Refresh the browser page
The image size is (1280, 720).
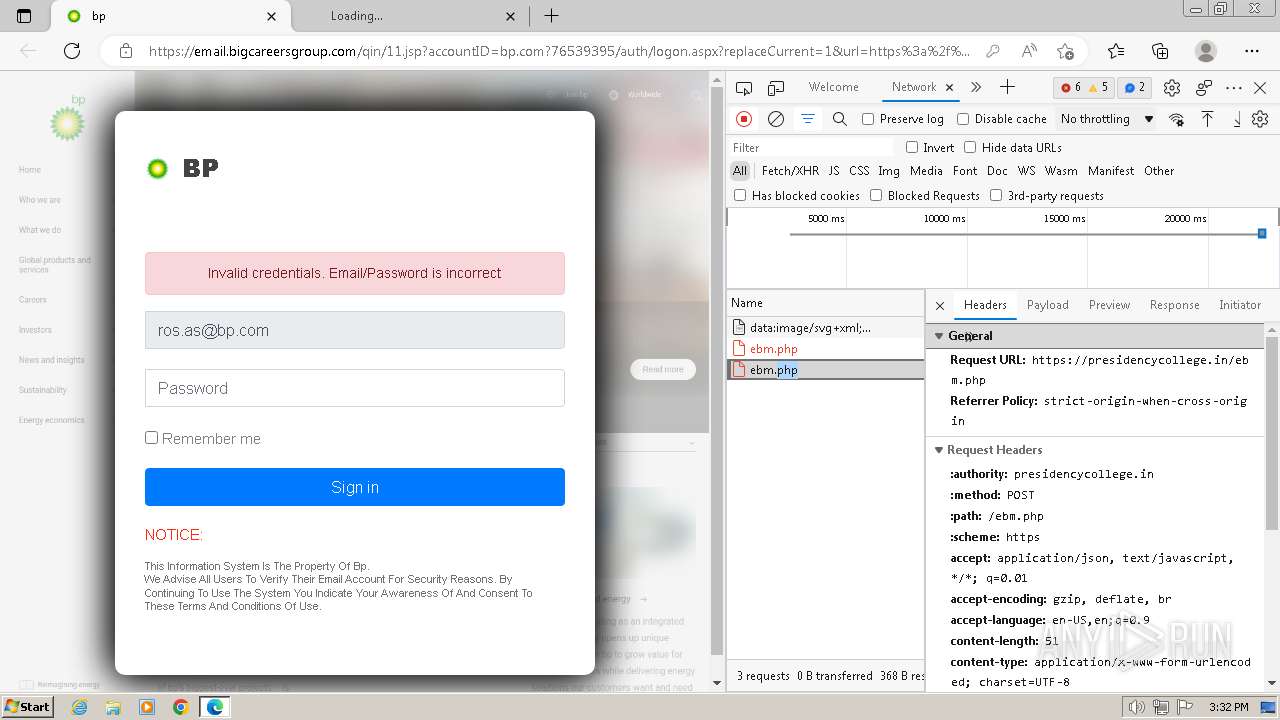72,51
